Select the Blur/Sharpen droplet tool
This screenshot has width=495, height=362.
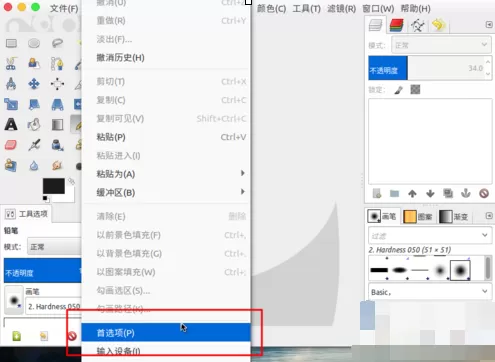coord(34,165)
